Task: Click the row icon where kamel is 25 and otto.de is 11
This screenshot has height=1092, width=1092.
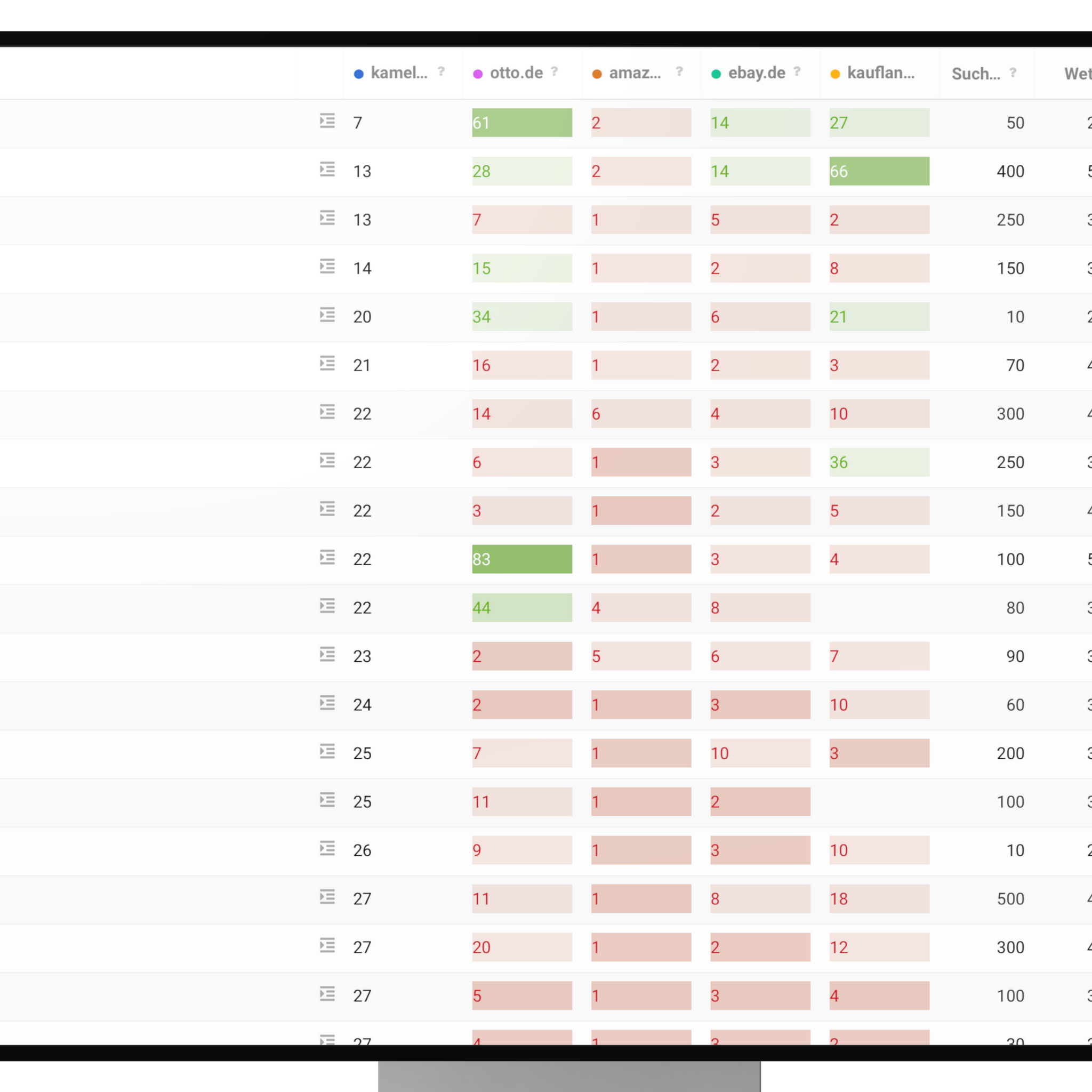Action: coord(327,800)
